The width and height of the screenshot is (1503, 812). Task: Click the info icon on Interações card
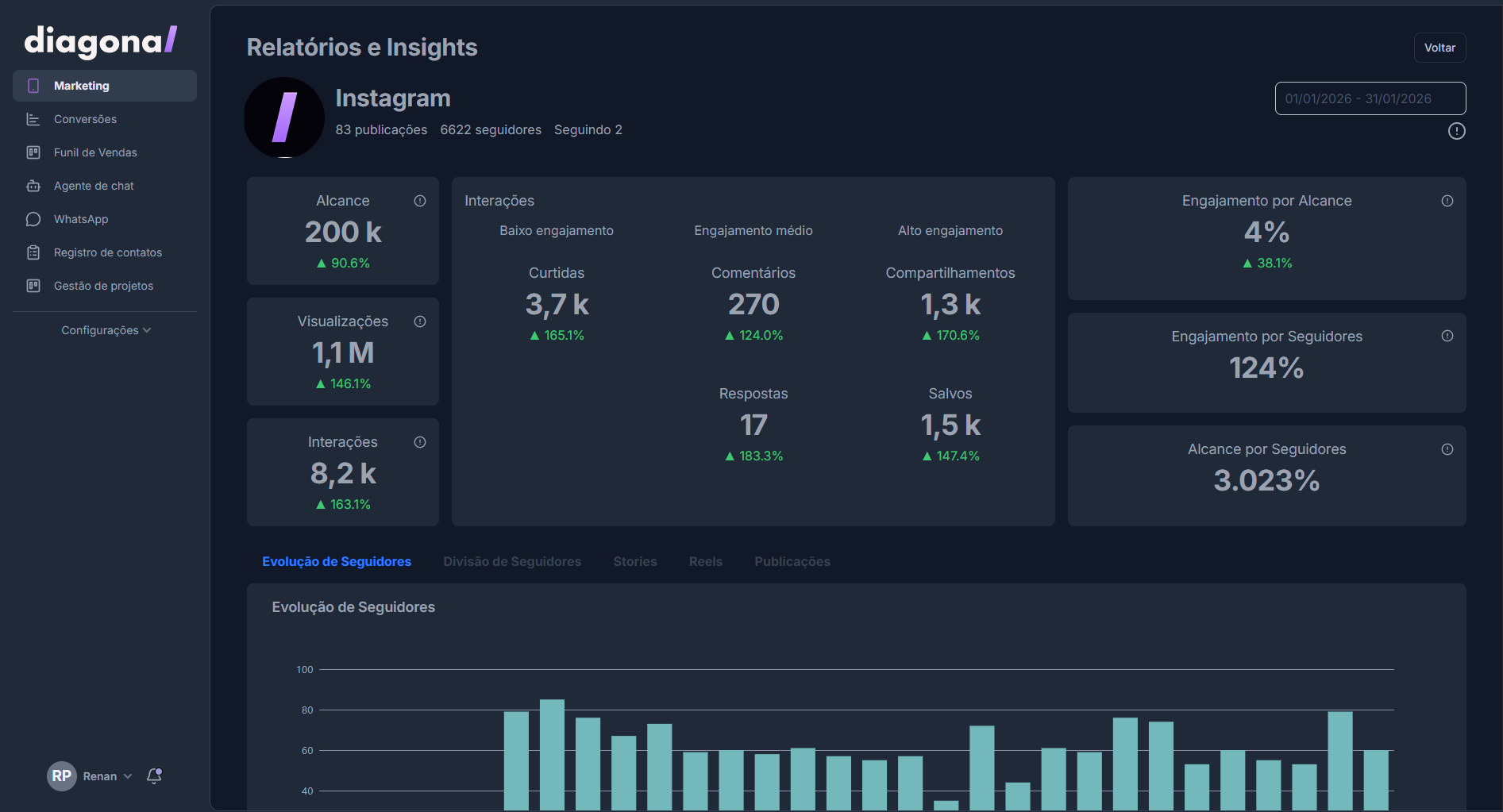click(420, 442)
